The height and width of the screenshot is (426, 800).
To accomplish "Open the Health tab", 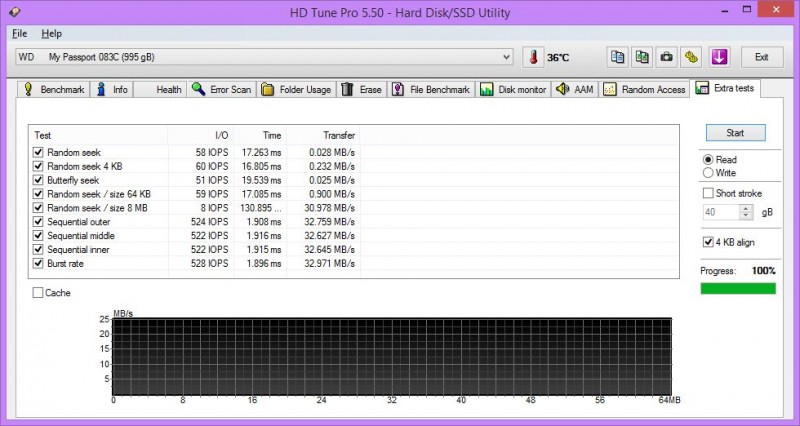I will 159,90.
